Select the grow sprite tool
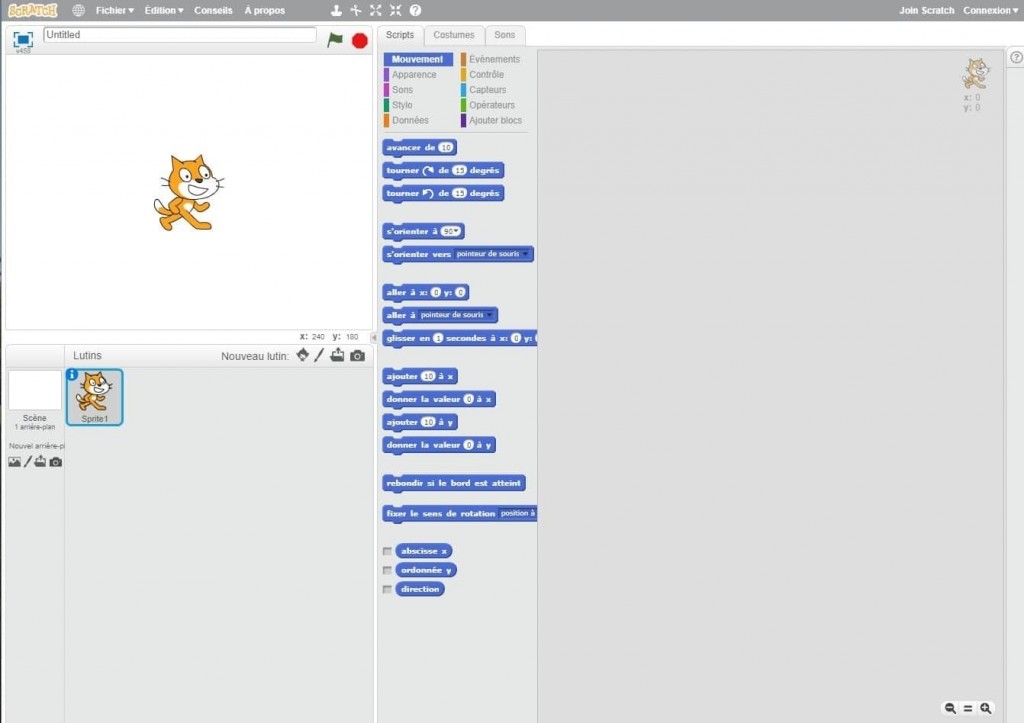The width and height of the screenshot is (1024, 723). pyautogui.click(x=375, y=10)
